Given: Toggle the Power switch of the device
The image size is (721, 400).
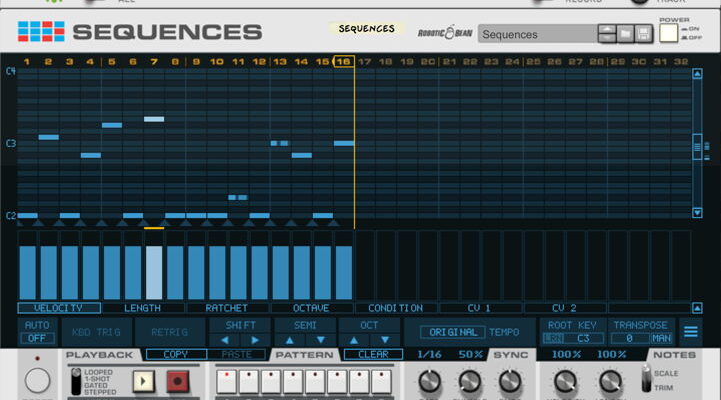Looking at the screenshot, I should [668, 34].
